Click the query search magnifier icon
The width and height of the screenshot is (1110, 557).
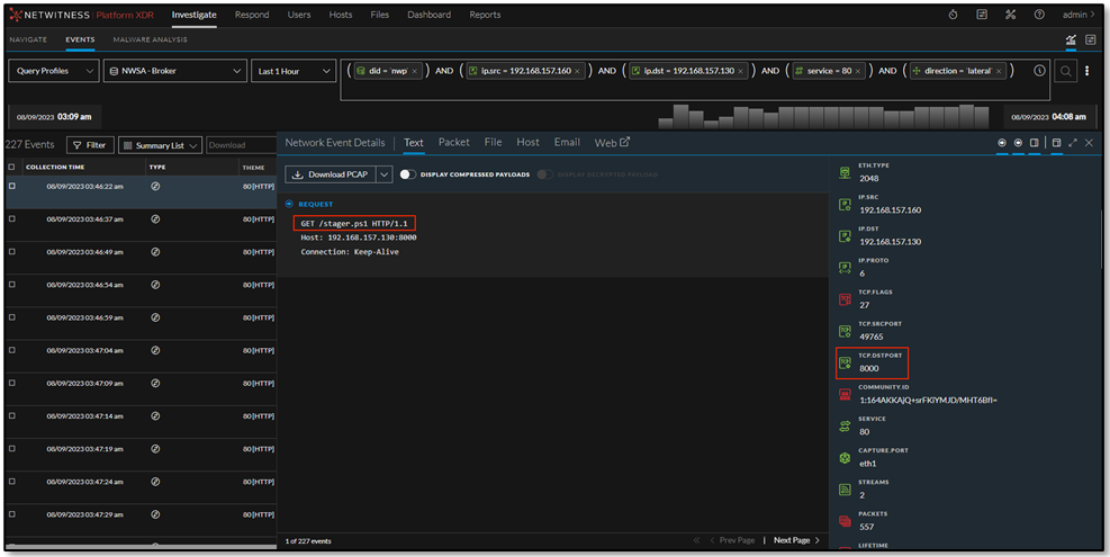tap(1067, 71)
